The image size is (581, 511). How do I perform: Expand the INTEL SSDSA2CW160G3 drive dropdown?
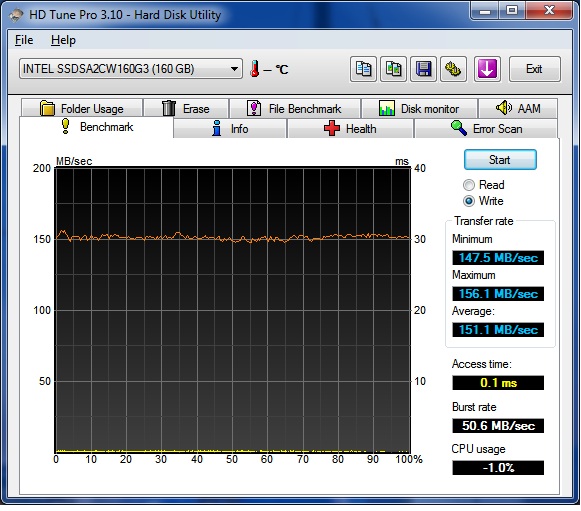[131, 69]
